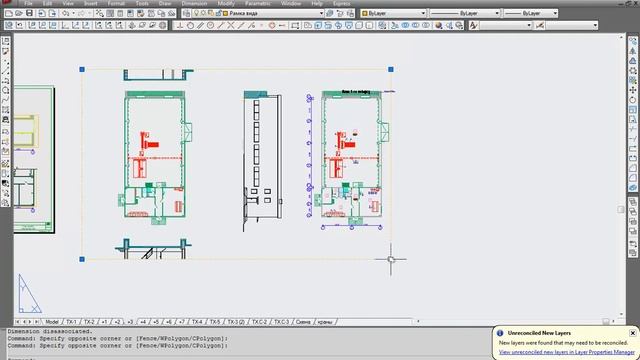Expand the Undo history dropdown arrow
Image resolution: width=640 pixels, height=360 pixels.
click(73, 13)
